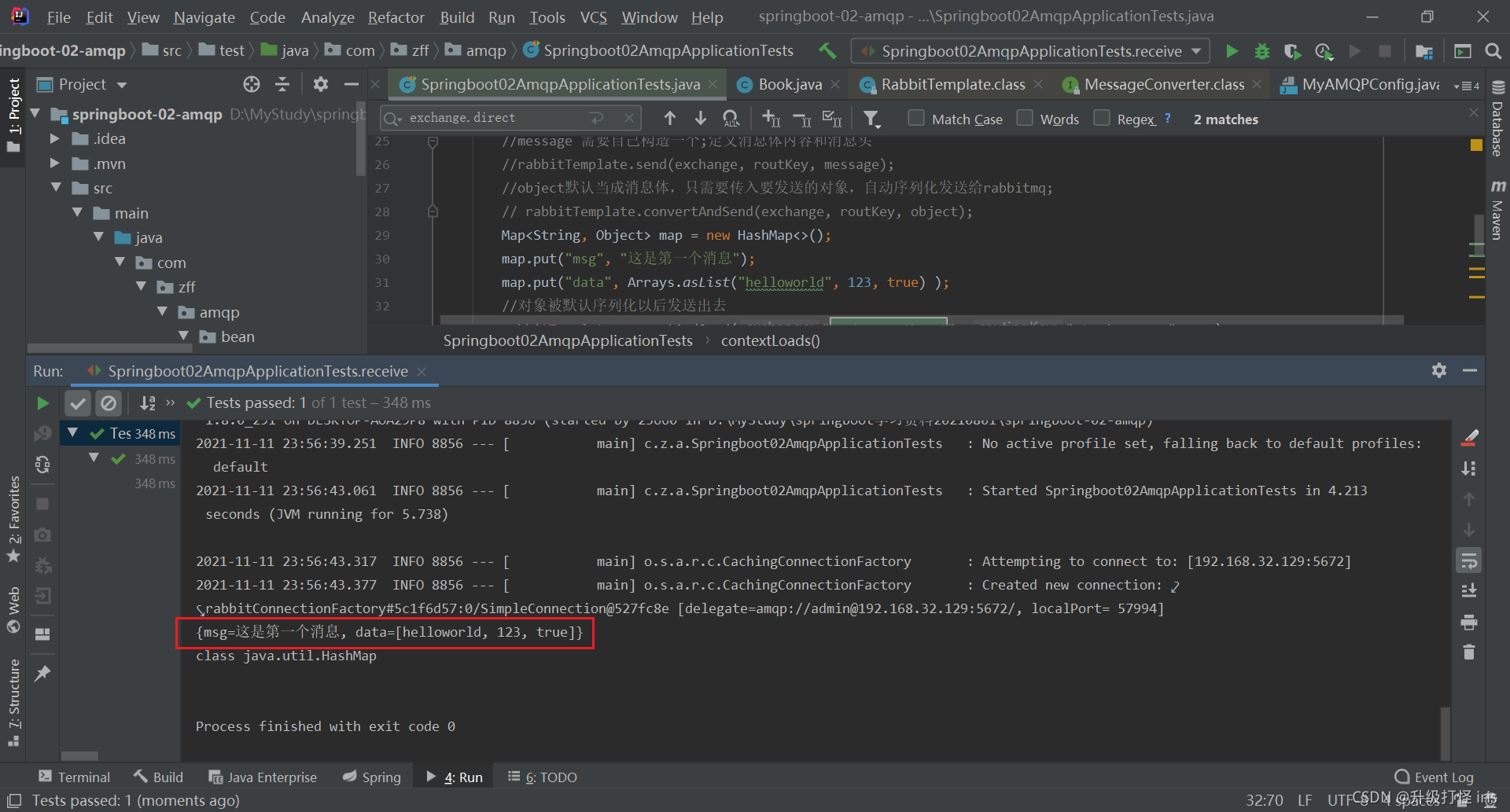Enable the Words checkbox
This screenshot has width=1510, height=812.
(x=1024, y=118)
